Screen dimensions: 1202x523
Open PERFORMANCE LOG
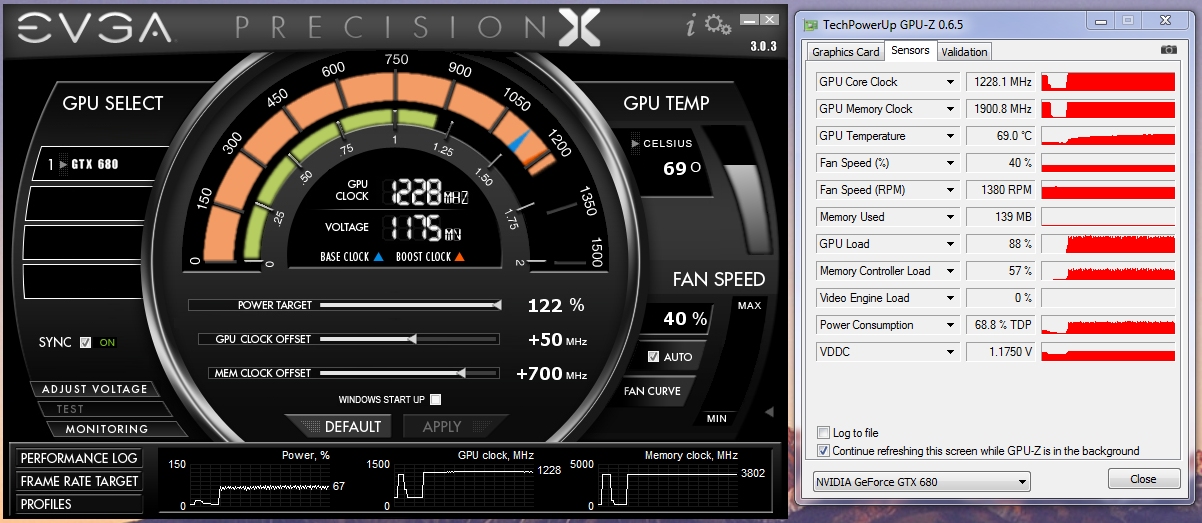click(x=79, y=458)
